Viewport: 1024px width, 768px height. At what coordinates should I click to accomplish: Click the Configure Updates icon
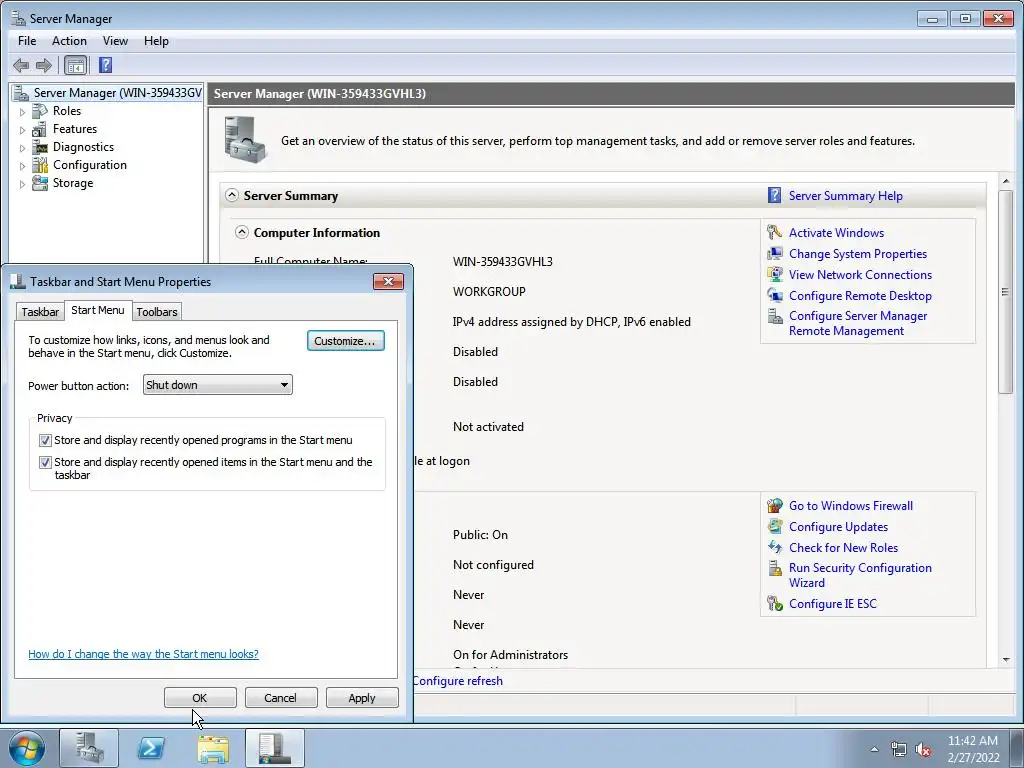coord(775,526)
